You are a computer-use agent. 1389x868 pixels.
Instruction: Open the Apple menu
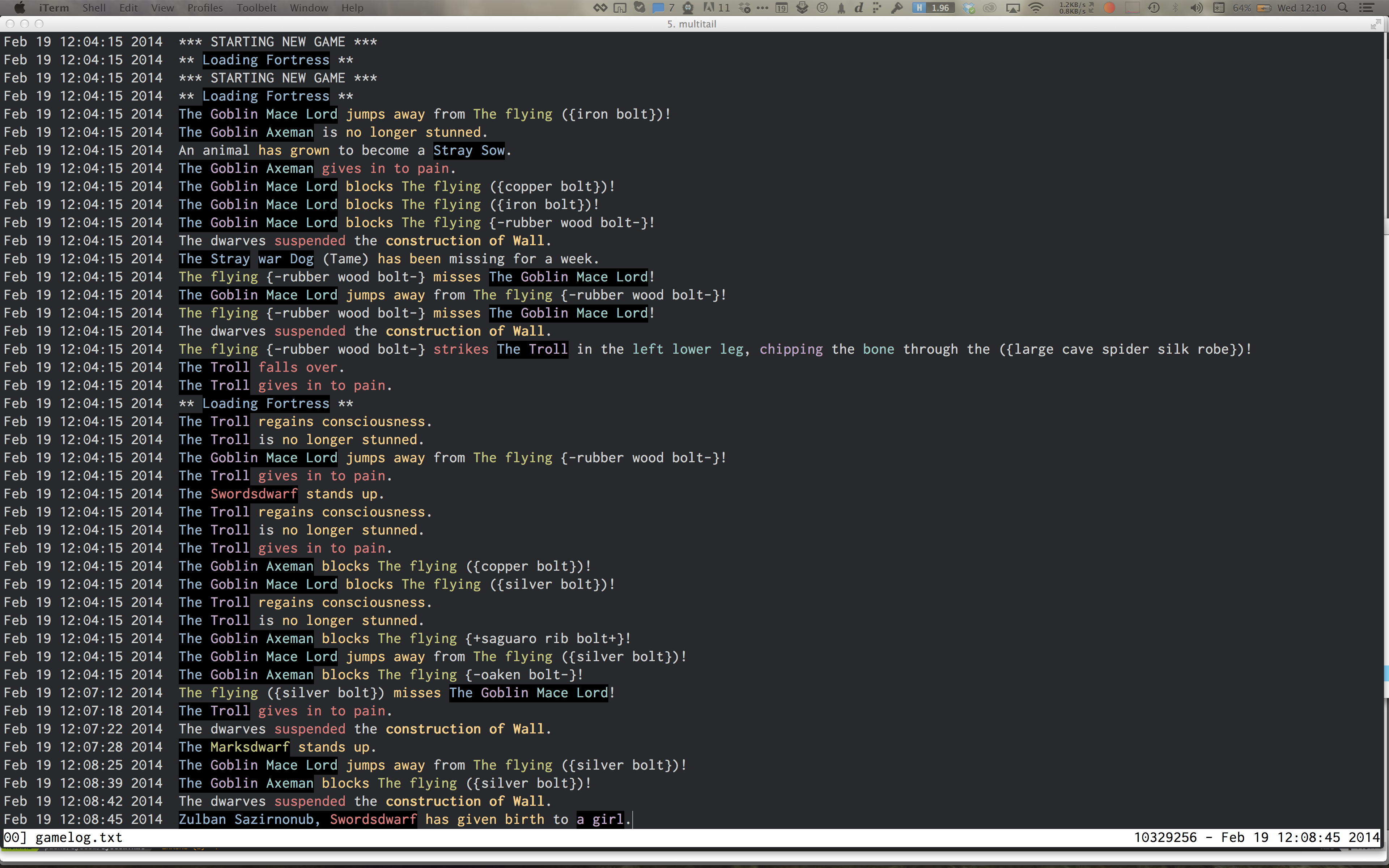[x=20, y=8]
